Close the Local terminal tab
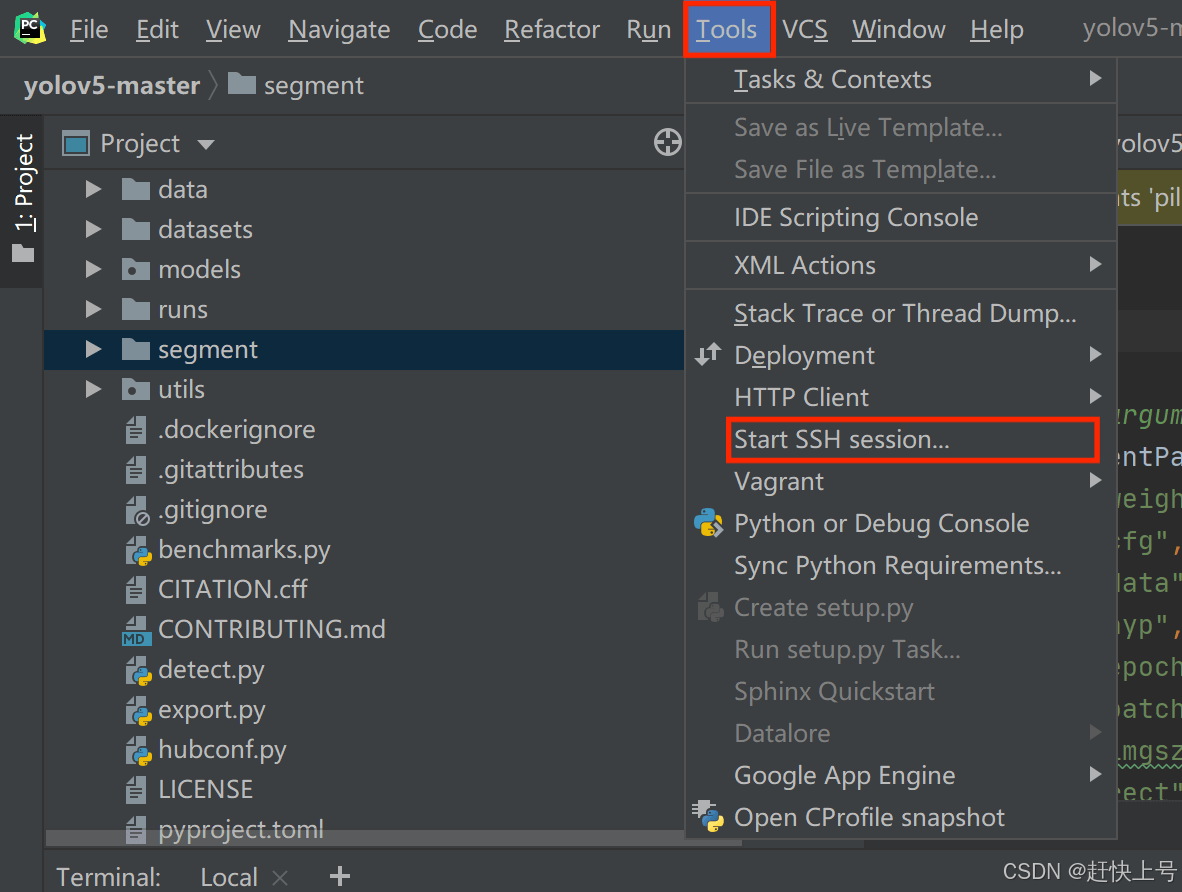Image resolution: width=1182 pixels, height=892 pixels. click(280, 878)
